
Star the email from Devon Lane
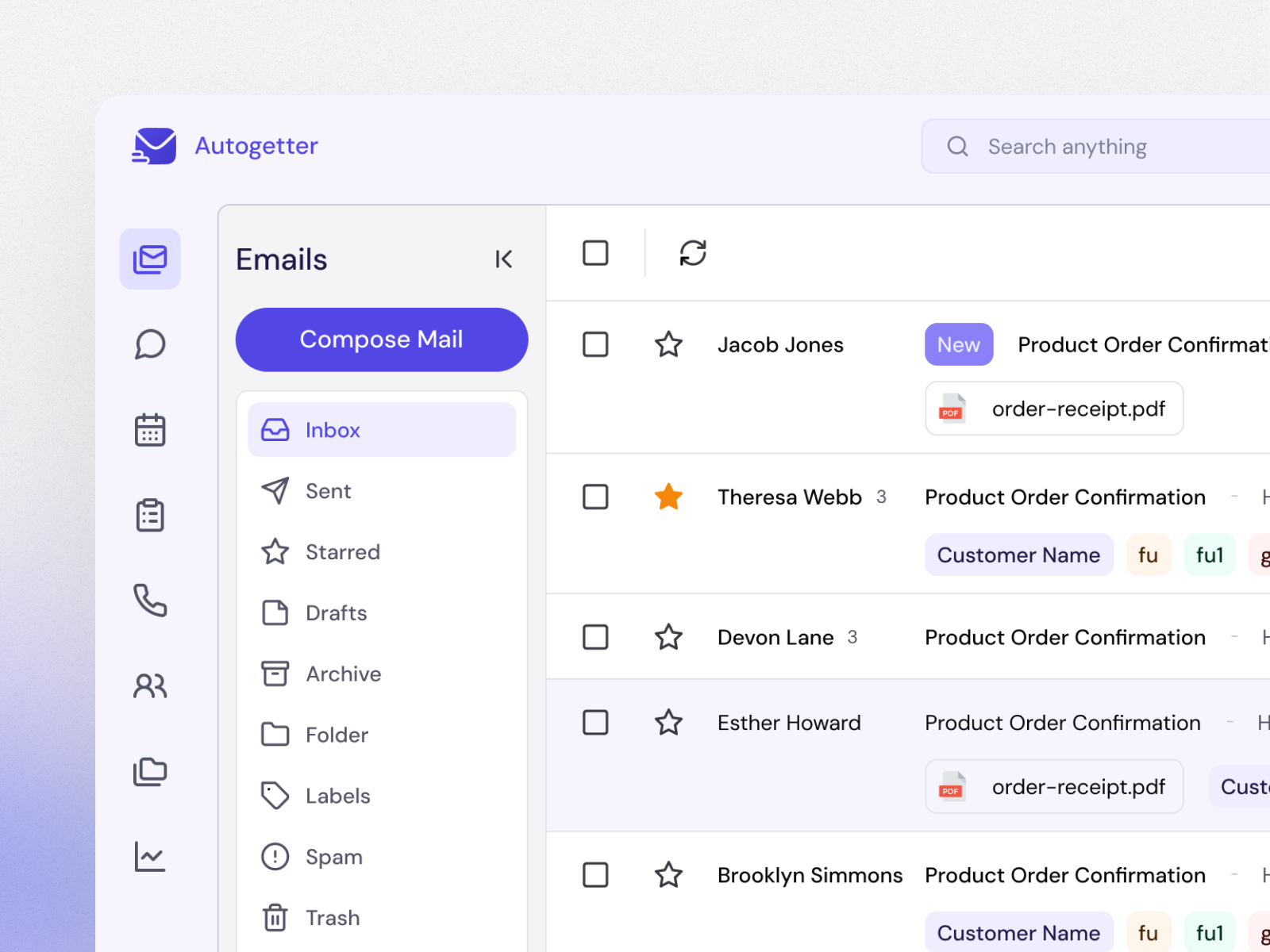[x=669, y=637]
